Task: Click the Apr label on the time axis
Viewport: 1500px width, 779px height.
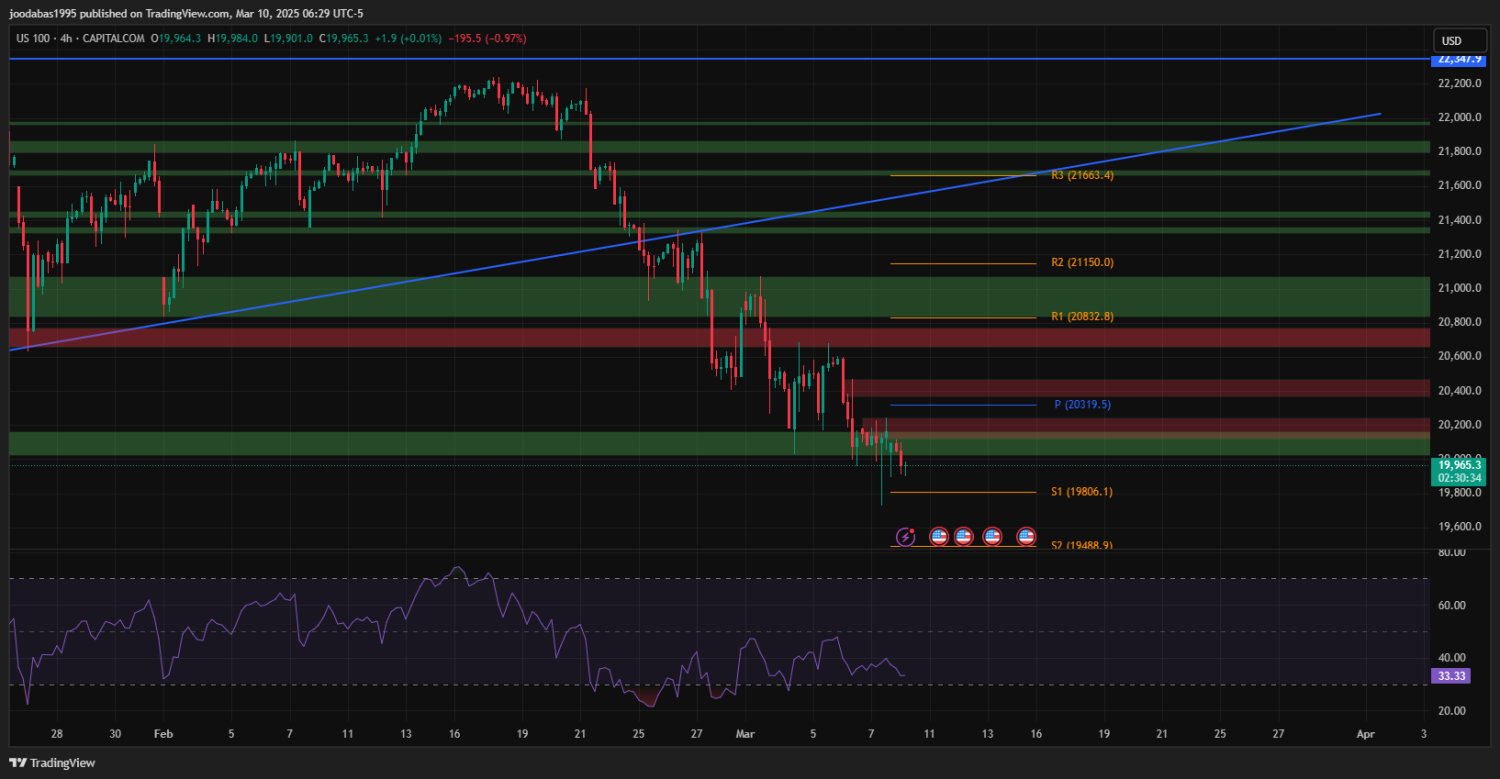Action: 1365,734
